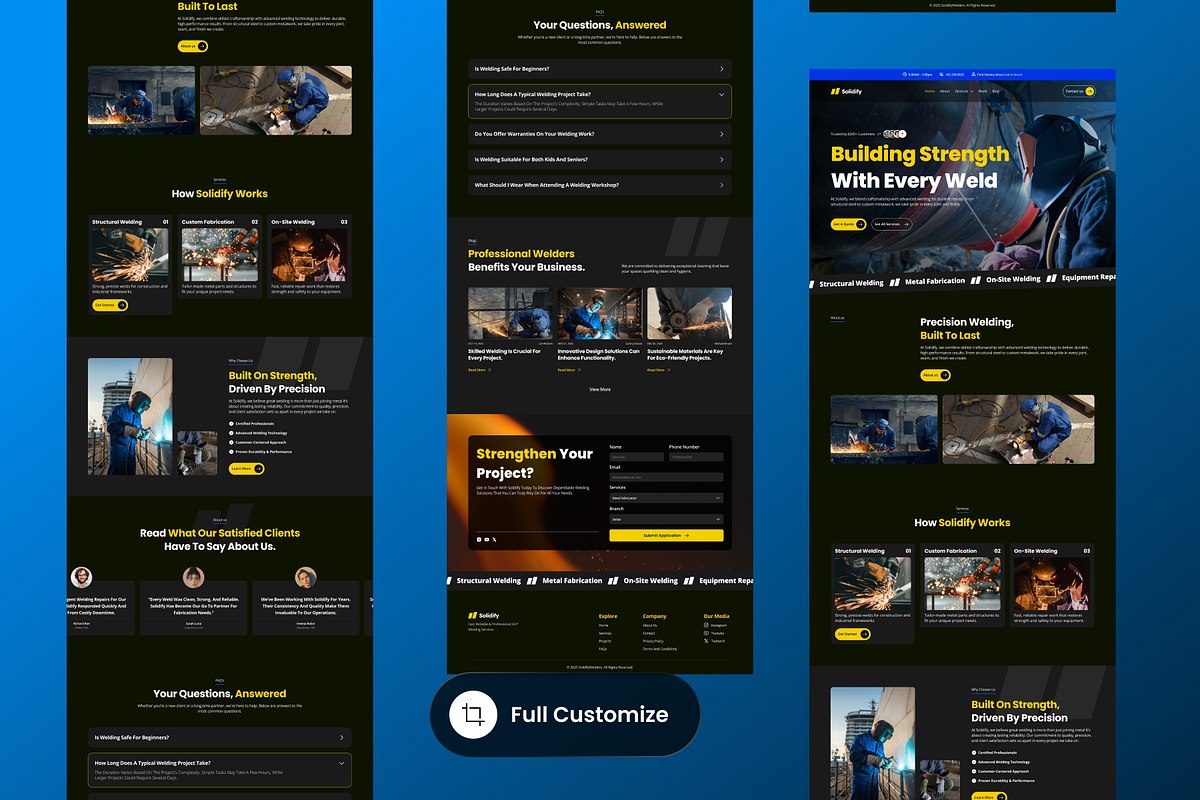Viewport: 1200px width, 800px height.
Task: Click the Phone Number input field
Action: 696,457
